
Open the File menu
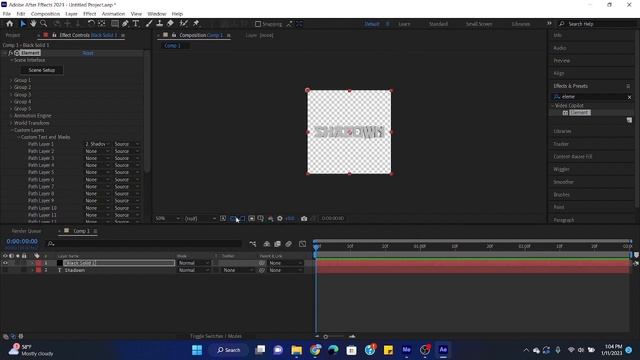pyautogui.click(x=7, y=14)
